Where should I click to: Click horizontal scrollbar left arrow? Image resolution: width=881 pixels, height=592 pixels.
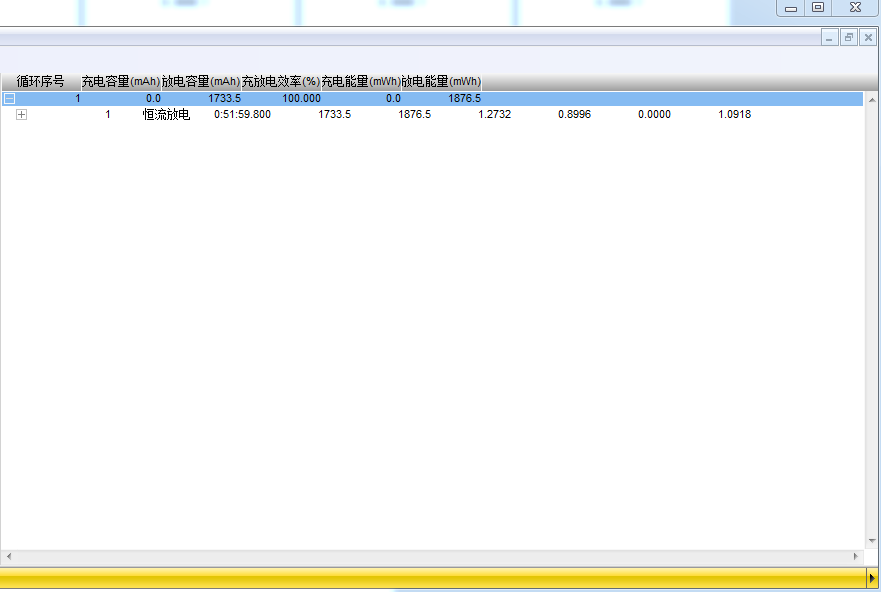click(x=8, y=557)
